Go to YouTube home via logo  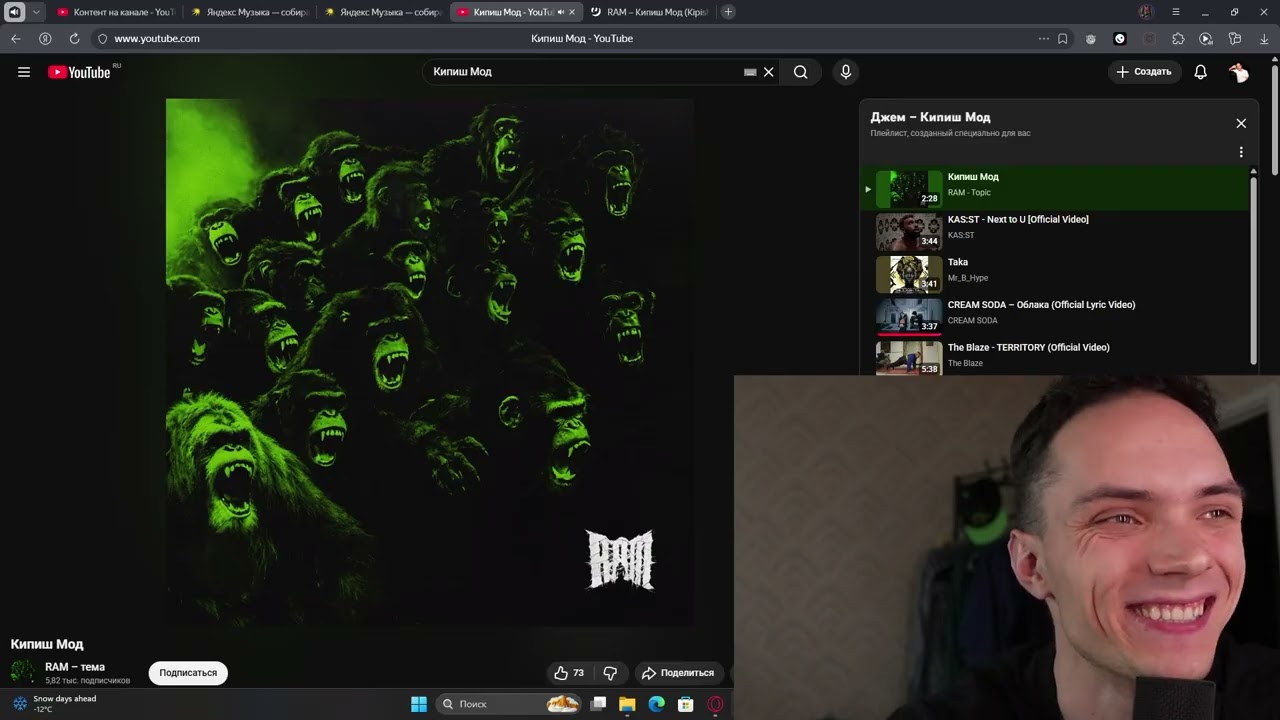pyautogui.click(x=79, y=72)
